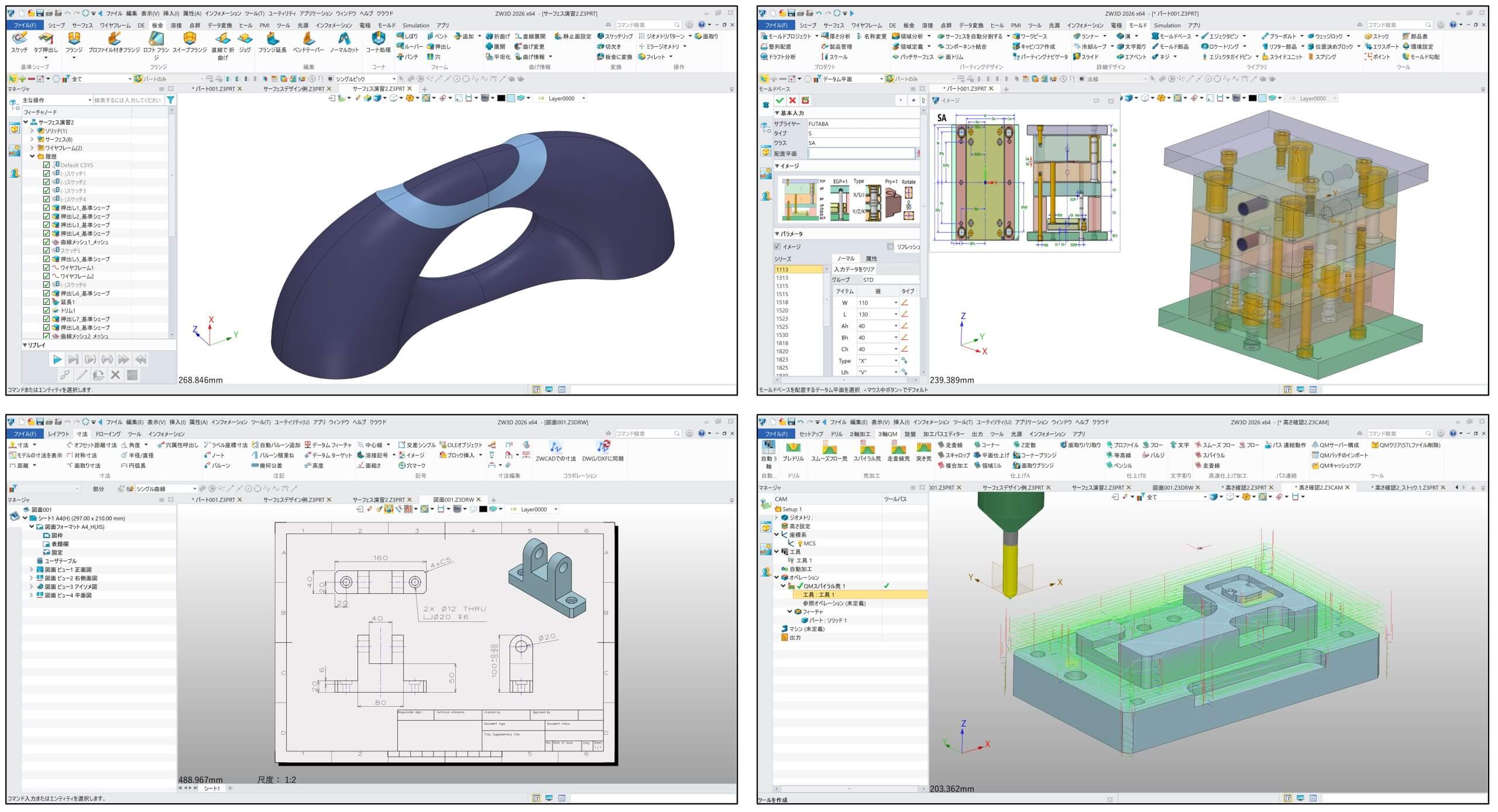Select the シート1 sheet tab
The image size is (1498, 812).
coord(212,789)
